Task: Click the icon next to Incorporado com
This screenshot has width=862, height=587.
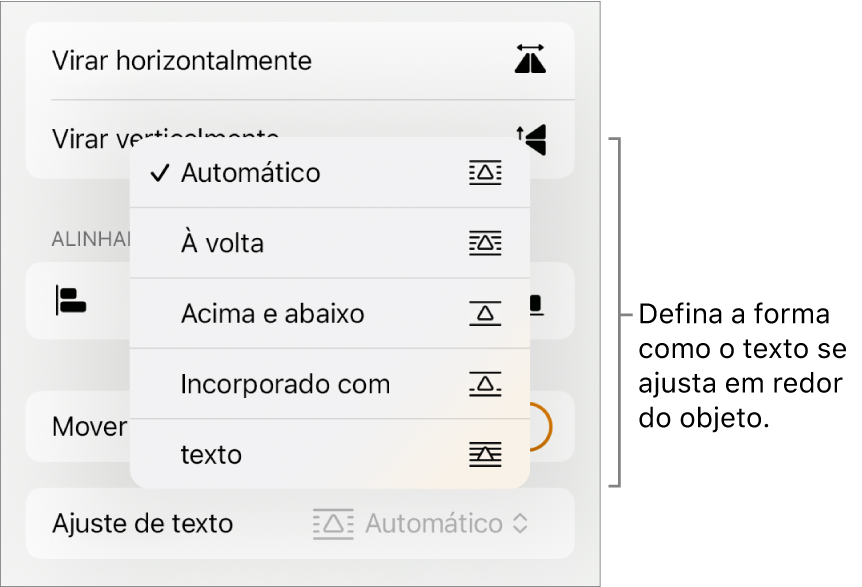Action: tap(486, 384)
